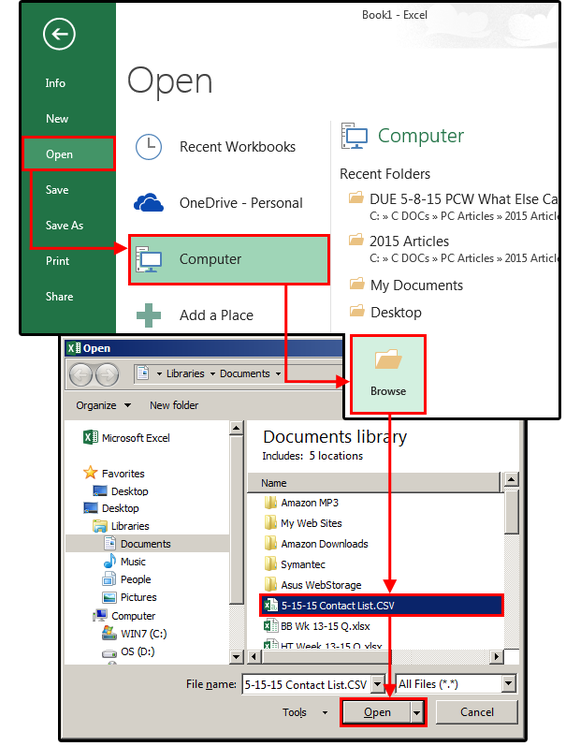Click the WIN7 (C:) drive icon
Viewport: 580px width, 746px height.
click(109, 633)
